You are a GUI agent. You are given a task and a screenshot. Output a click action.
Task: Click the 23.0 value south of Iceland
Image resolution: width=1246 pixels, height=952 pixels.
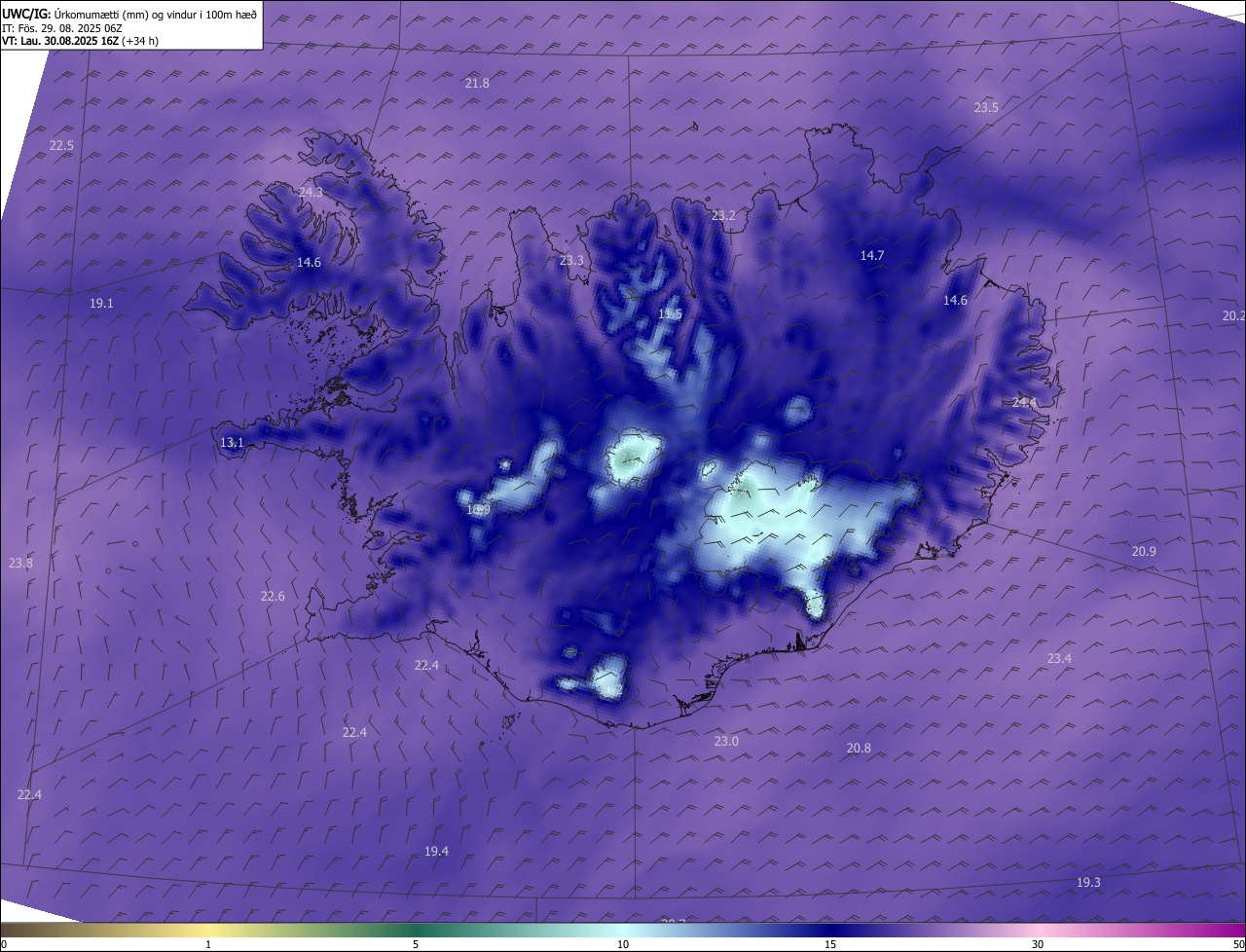(x=726, y=742)
